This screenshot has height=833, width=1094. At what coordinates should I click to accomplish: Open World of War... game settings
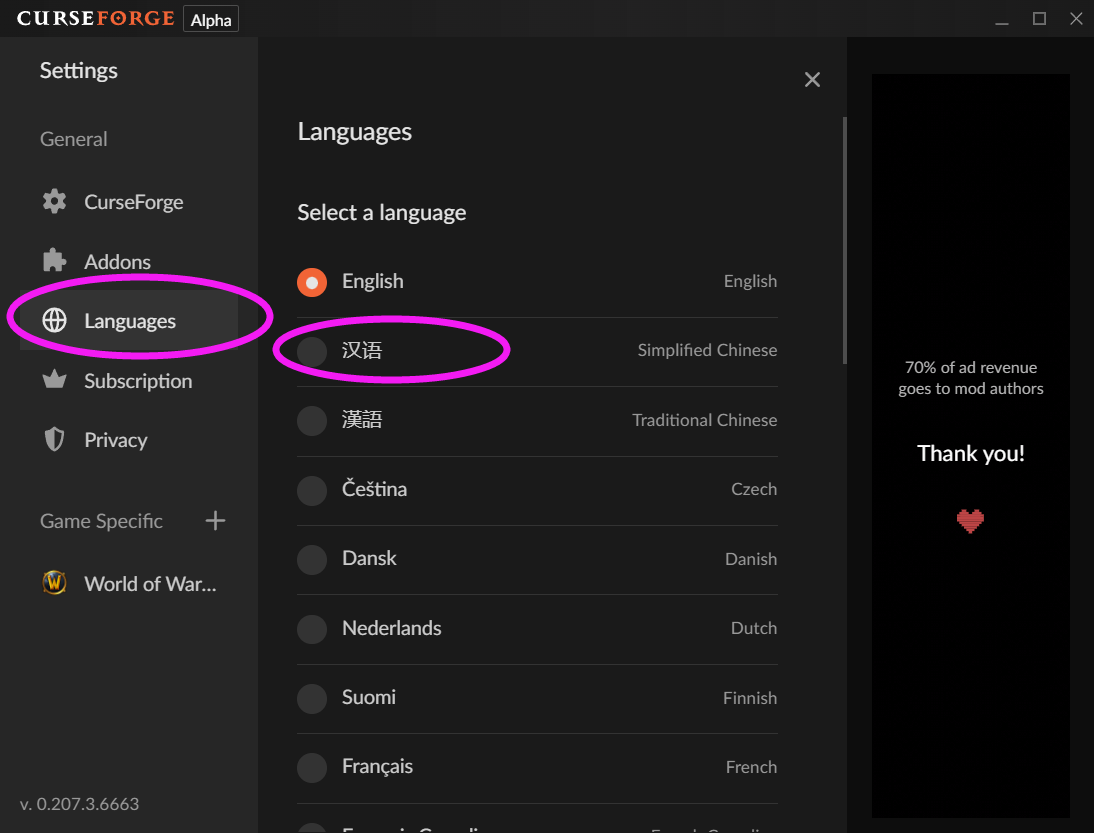tap(129, 583)
